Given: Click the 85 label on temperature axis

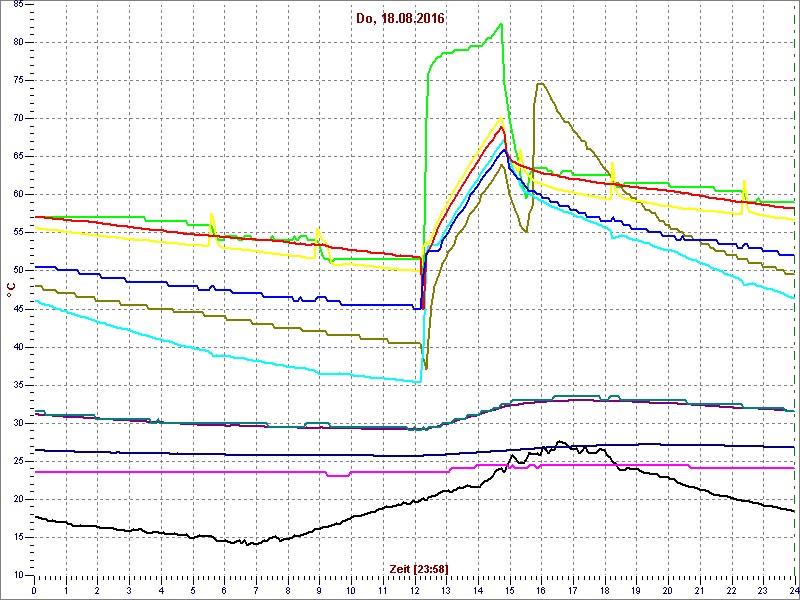Looking at the screenshot, I should tap(17, 5).
